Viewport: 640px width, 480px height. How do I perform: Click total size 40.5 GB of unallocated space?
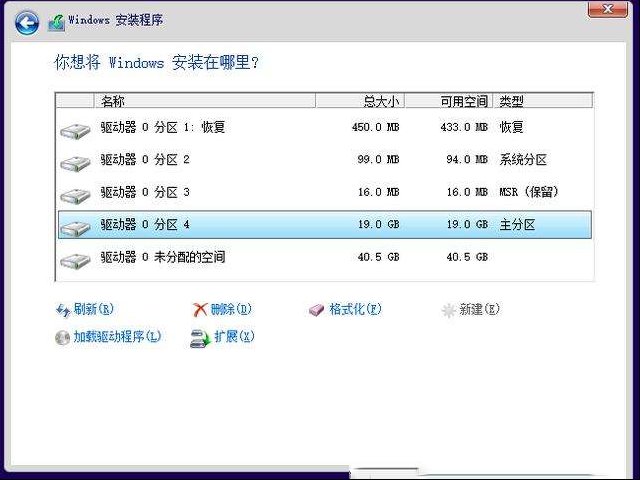point(378,257)
